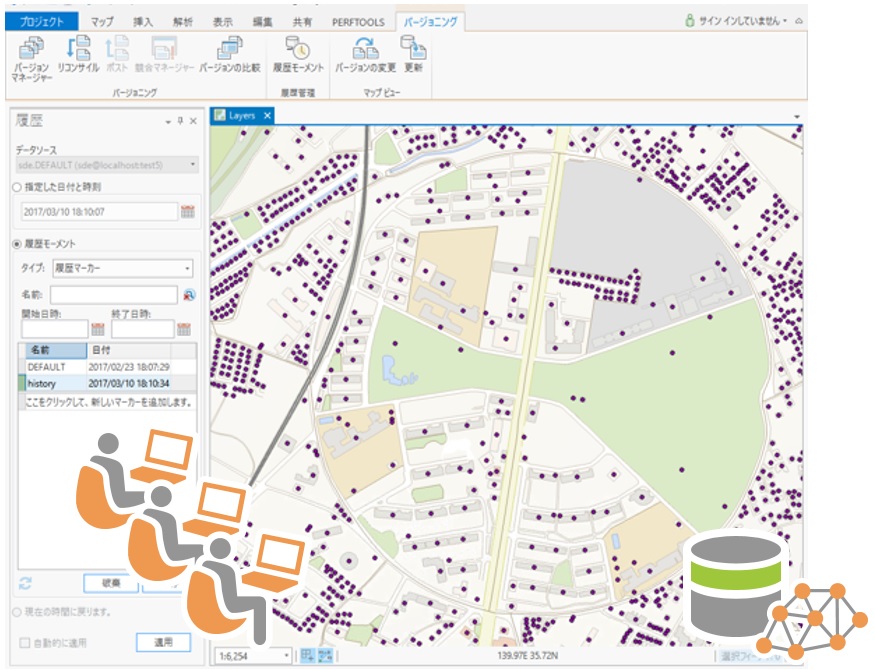Select the 履歴モーメント radio button
Image resolution: width=875 pixels, height=670 pixels.
[x=17, y=244]
